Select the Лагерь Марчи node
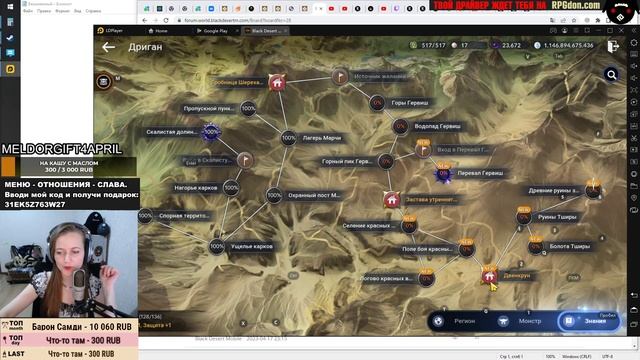Viewport: 640px width, 360px height. coord(289,138)
